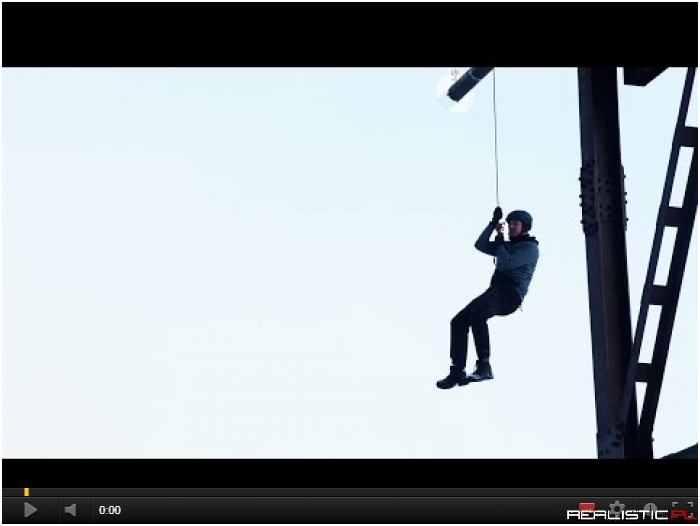
Task: Click the rope above the man's hands
Action: pos(495,150)
